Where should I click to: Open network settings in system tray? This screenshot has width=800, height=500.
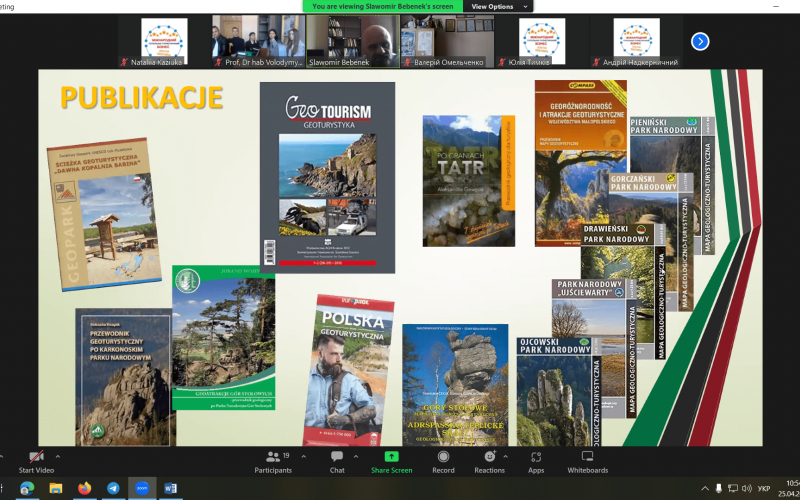[x=733, y=488]
